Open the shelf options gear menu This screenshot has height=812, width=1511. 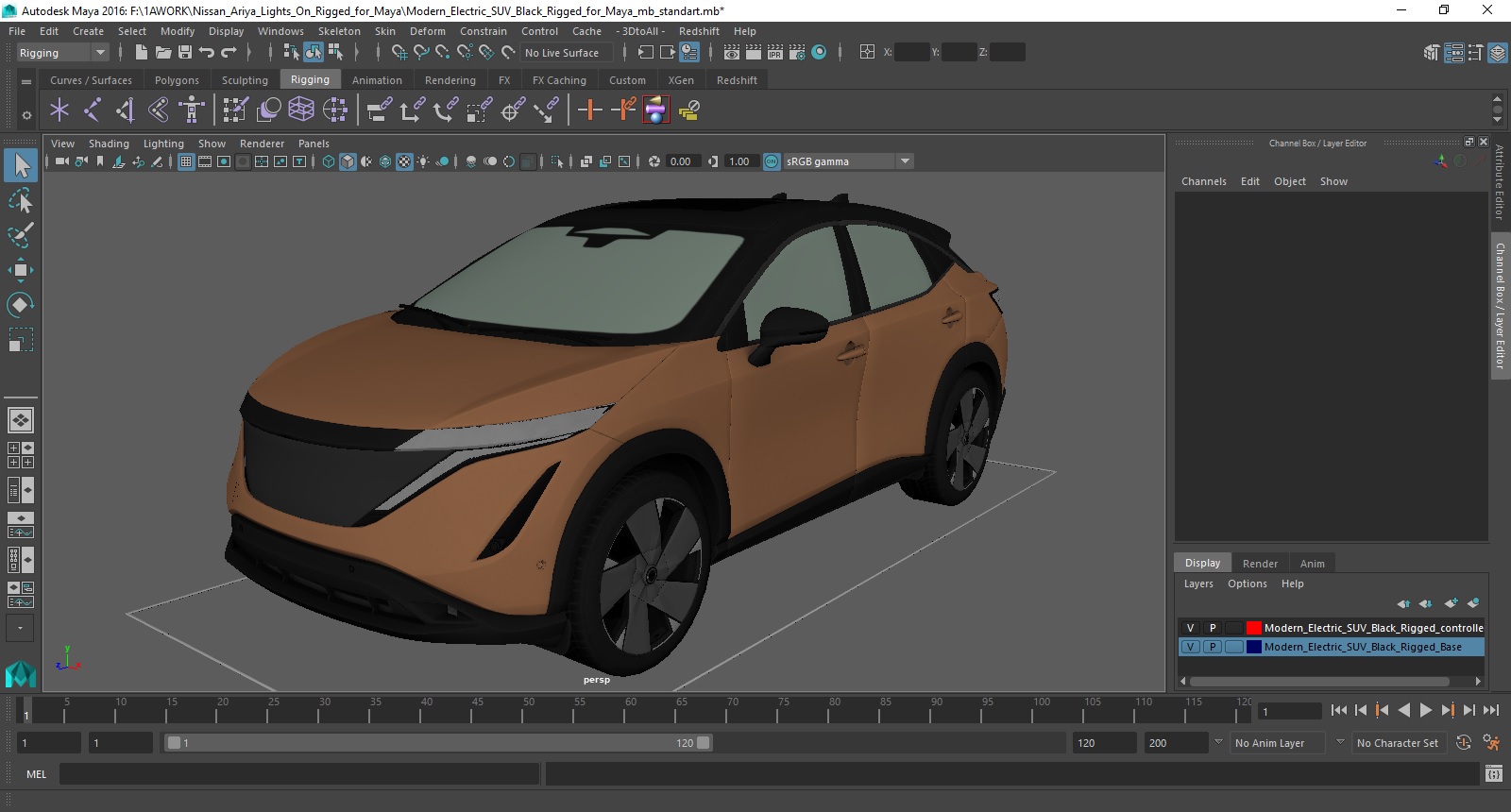pos(26,115)
